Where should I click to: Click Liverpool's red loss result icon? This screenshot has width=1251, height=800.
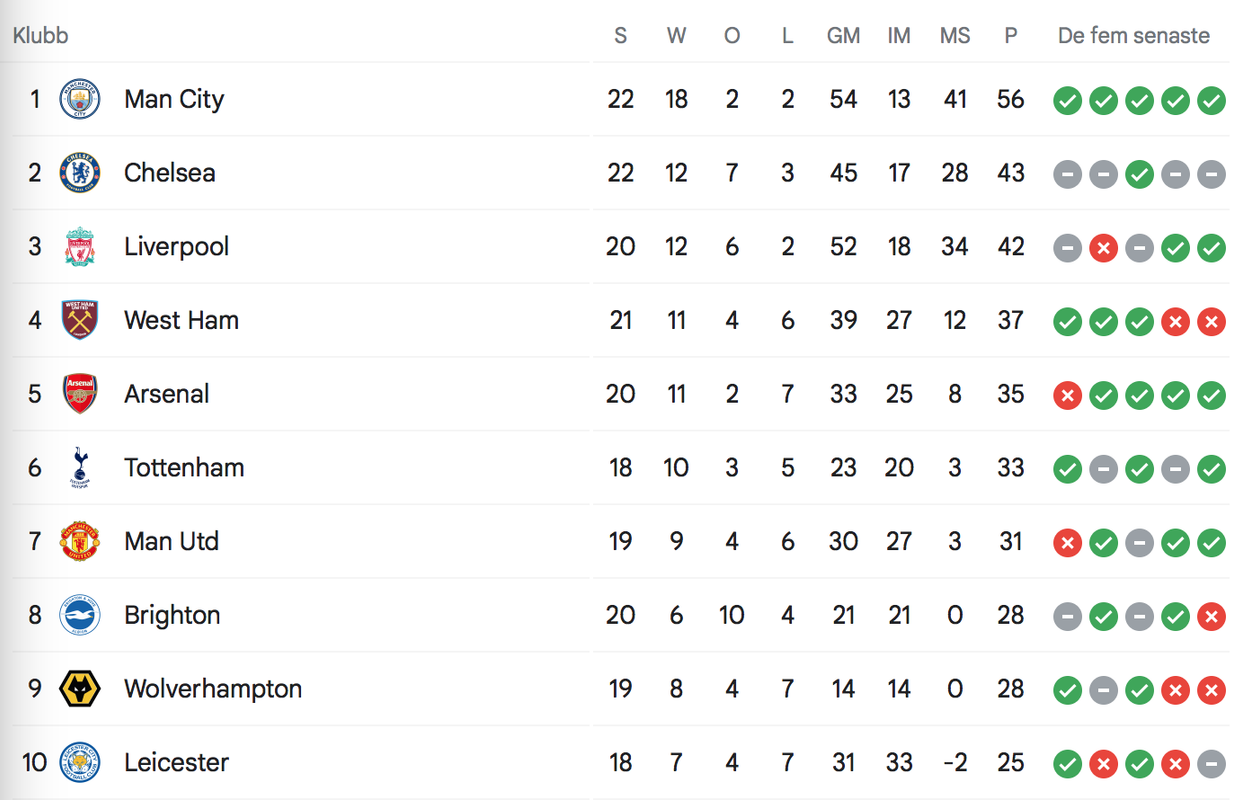coord(1103,247)
